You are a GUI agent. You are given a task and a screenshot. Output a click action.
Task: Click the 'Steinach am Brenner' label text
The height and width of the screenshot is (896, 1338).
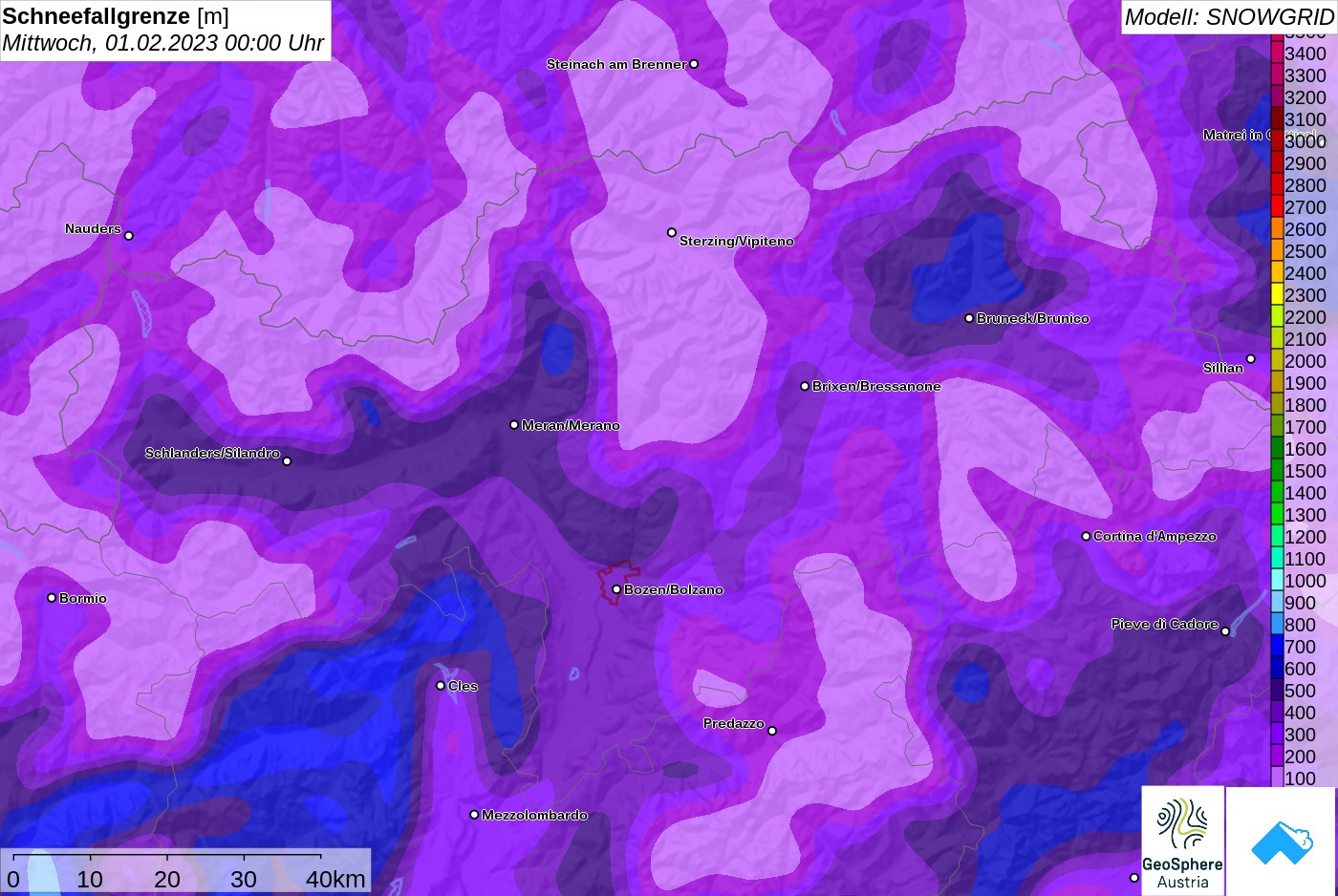(x=616, y=64)
